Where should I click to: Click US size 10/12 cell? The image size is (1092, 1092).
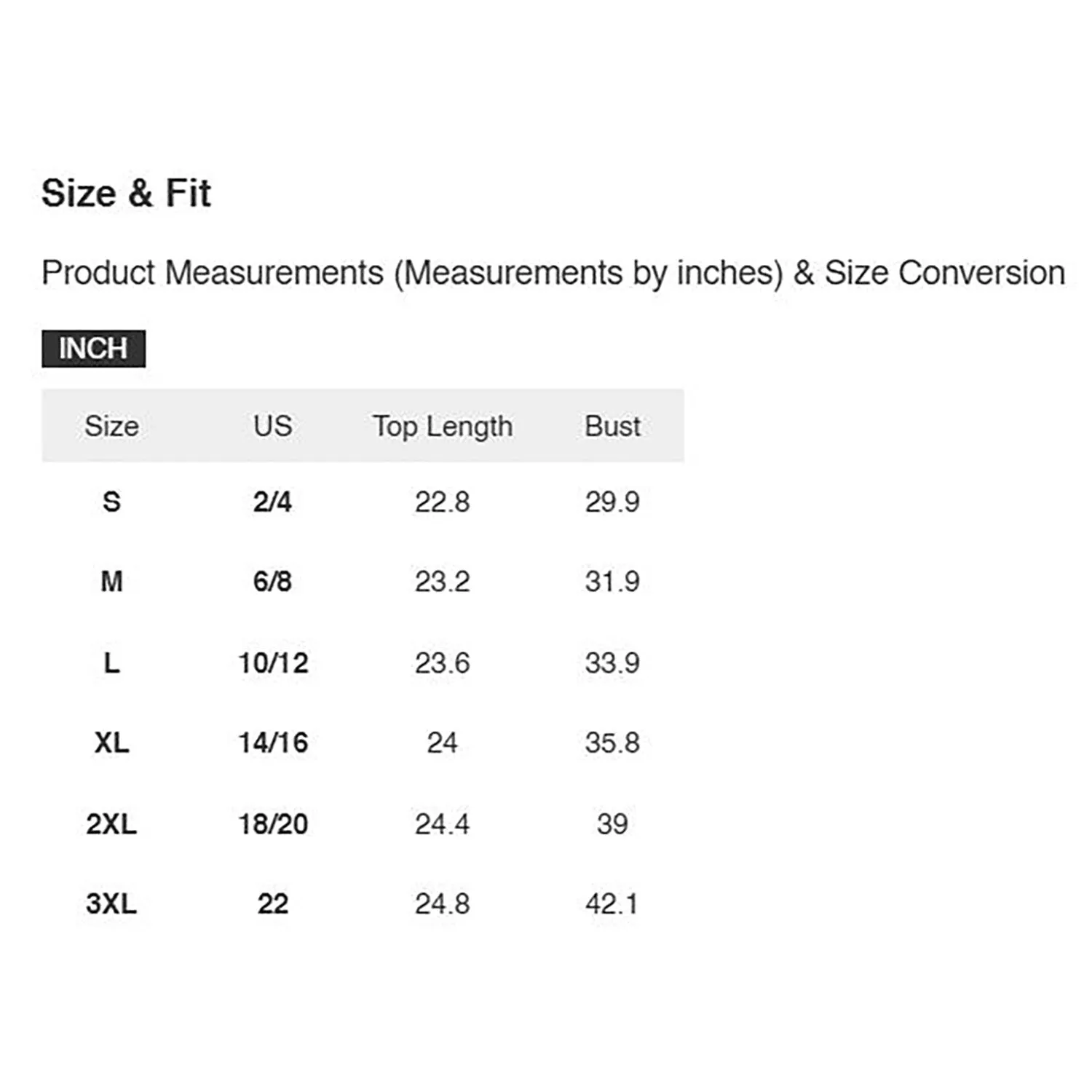click(273, 662)
